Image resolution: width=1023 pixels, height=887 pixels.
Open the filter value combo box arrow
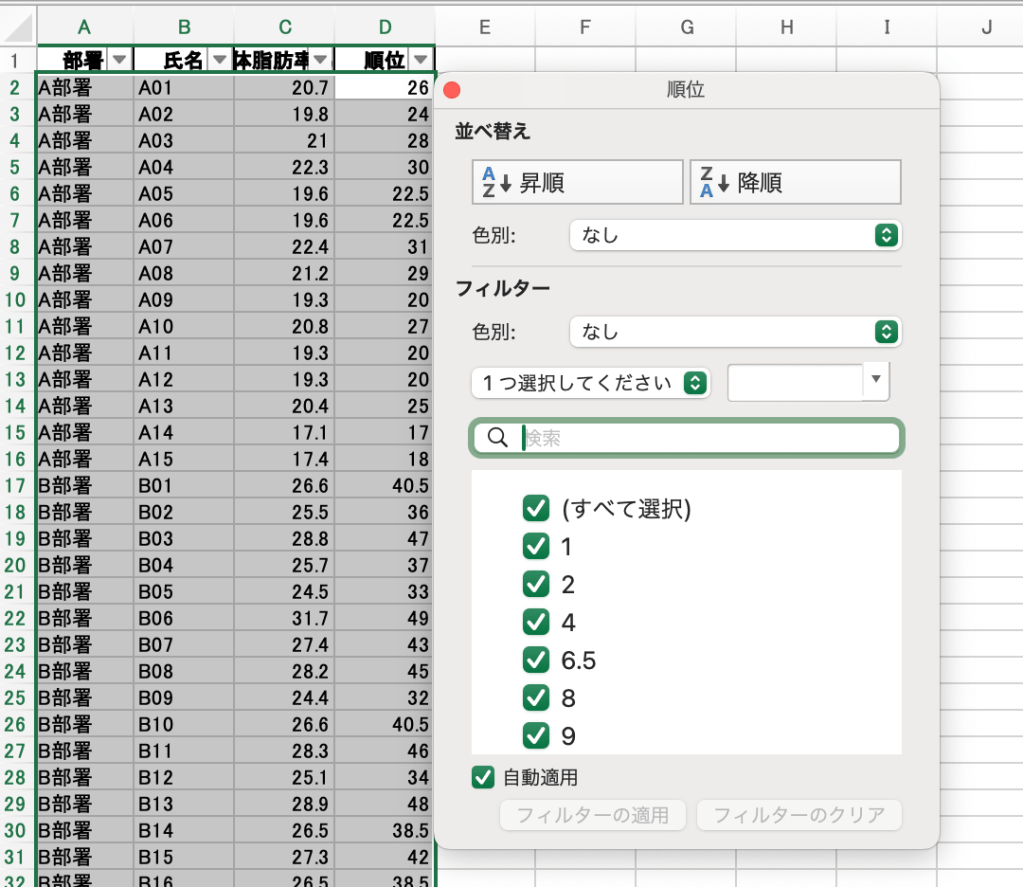pyautogui.click(x=876, y=381)
